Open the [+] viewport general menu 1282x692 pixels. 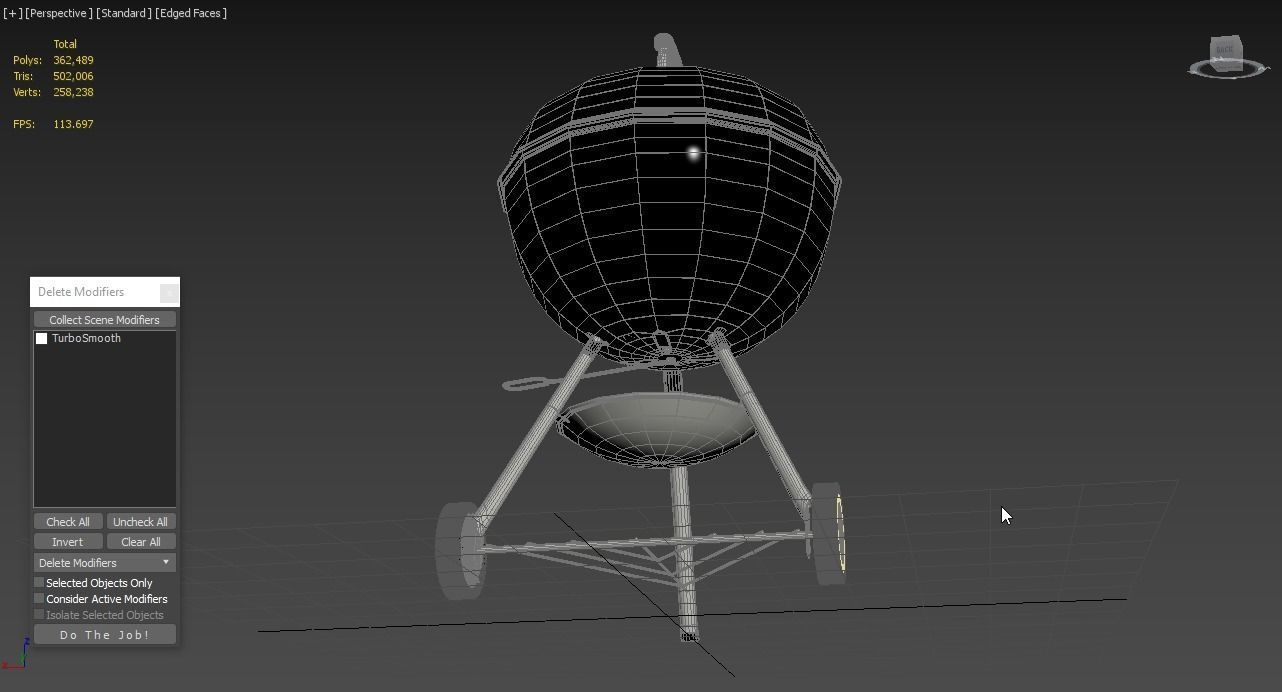[x=12, y=13]
